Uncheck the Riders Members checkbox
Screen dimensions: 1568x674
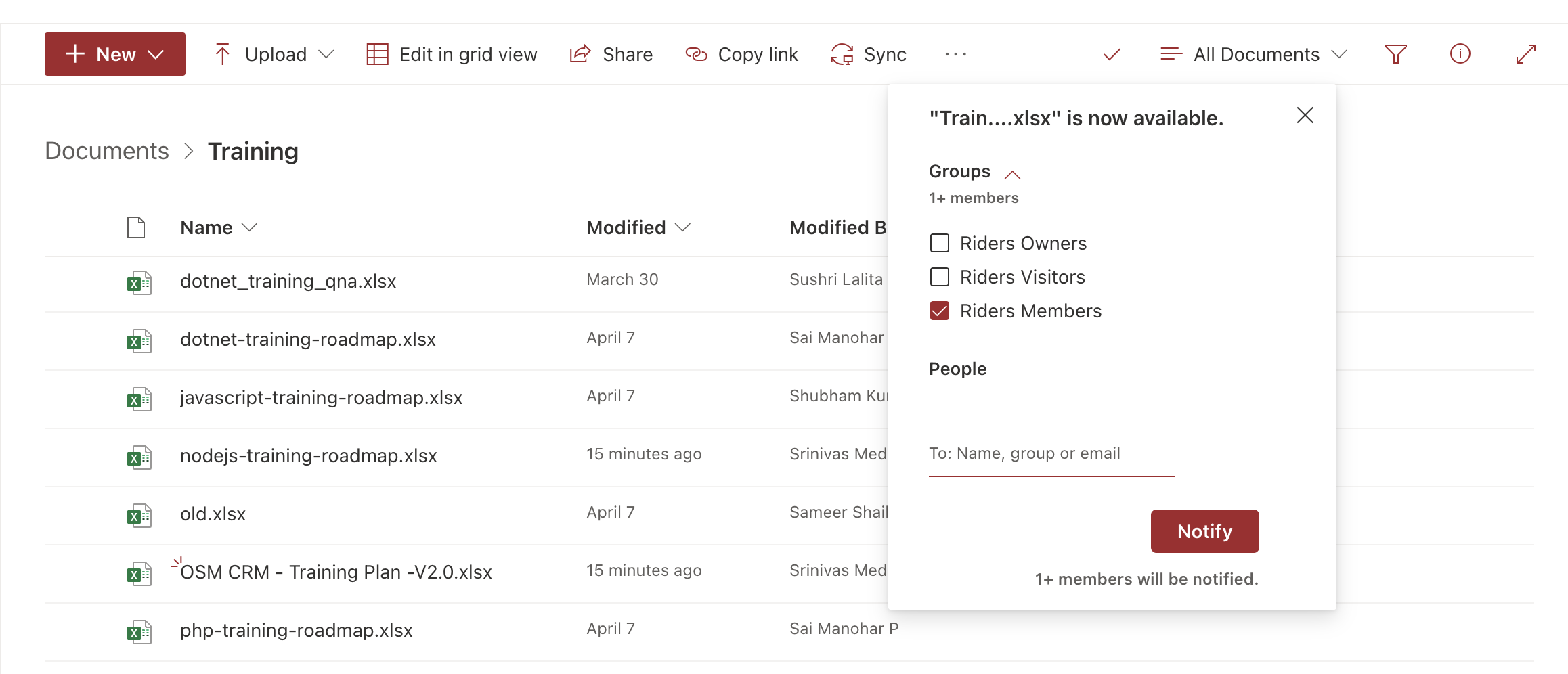940,311
